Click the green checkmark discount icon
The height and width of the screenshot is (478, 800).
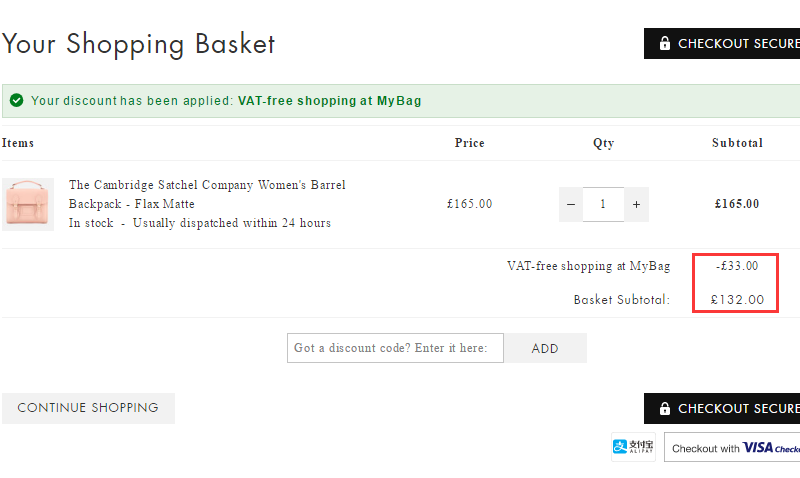tap(17, 101)
